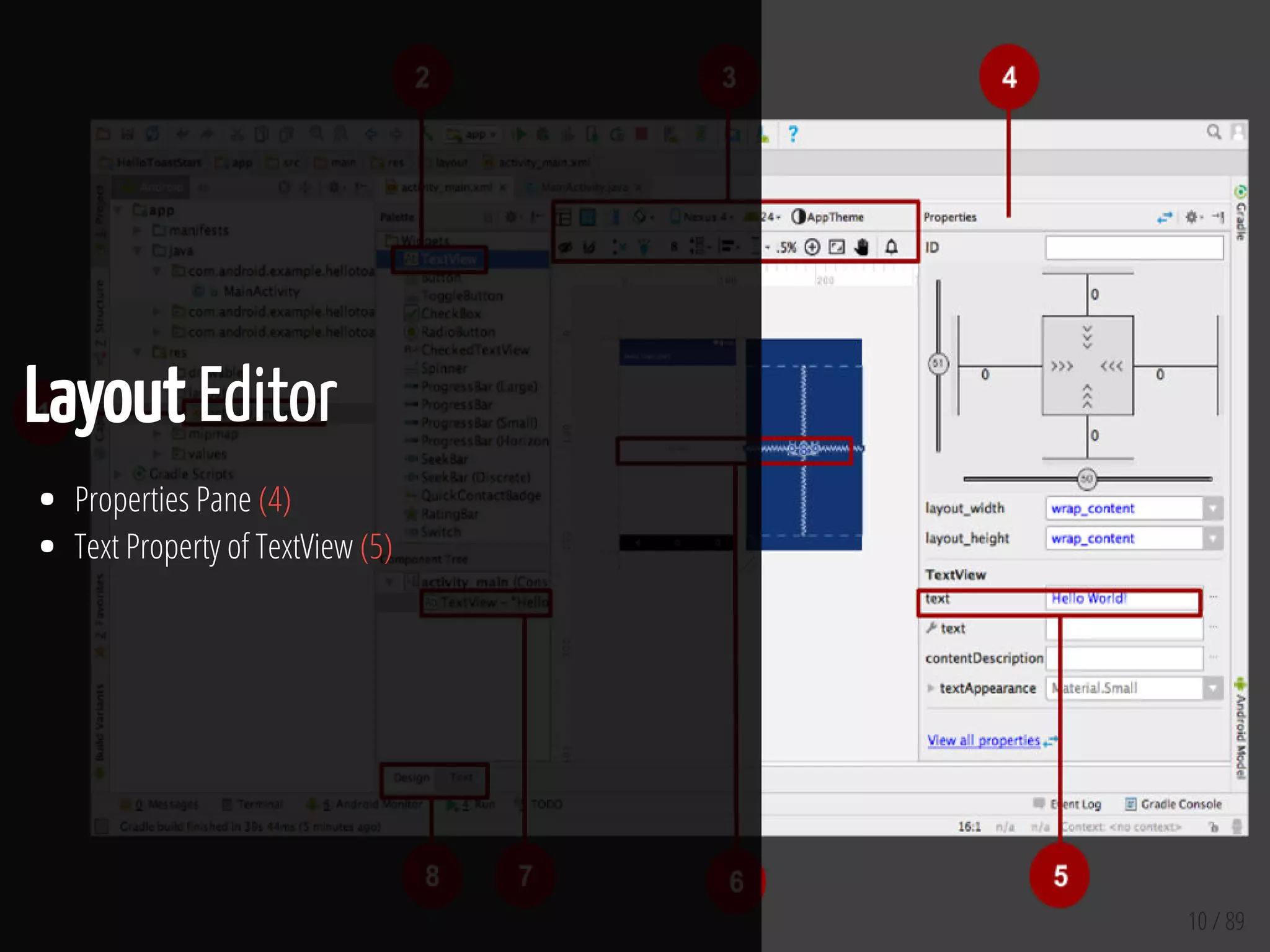
Task: Click the blue question mark help icon
Action: 793,134
